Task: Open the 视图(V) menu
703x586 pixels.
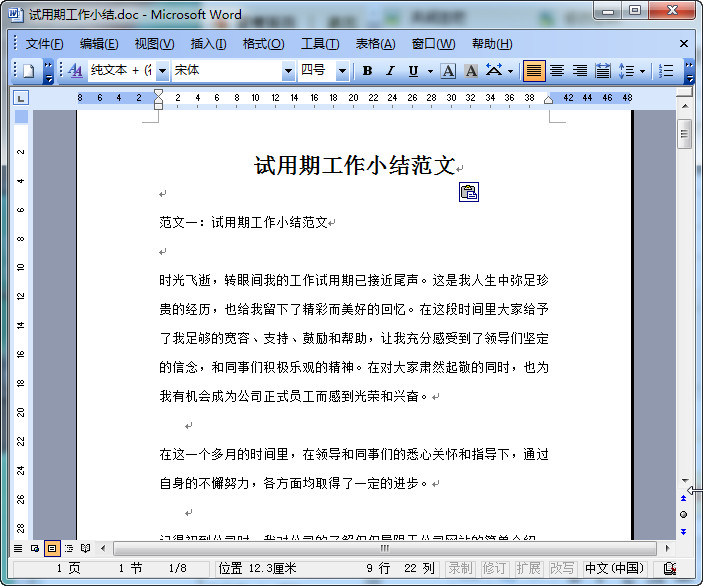Action: (154, 44)
